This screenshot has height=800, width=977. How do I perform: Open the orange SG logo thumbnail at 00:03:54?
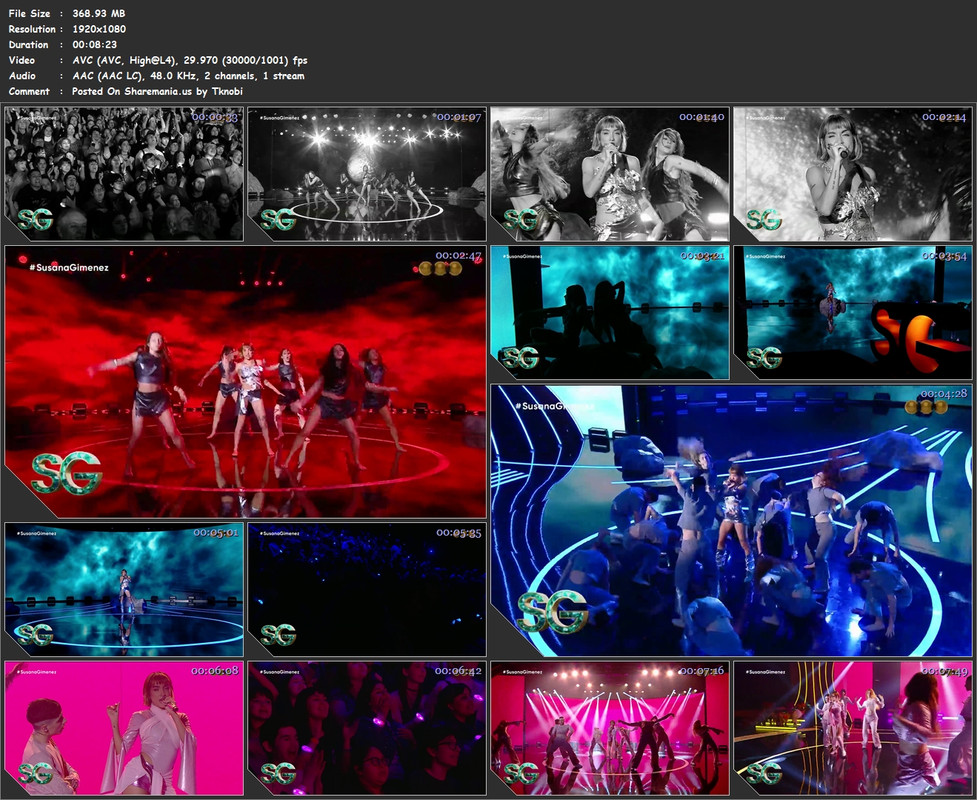853,312
